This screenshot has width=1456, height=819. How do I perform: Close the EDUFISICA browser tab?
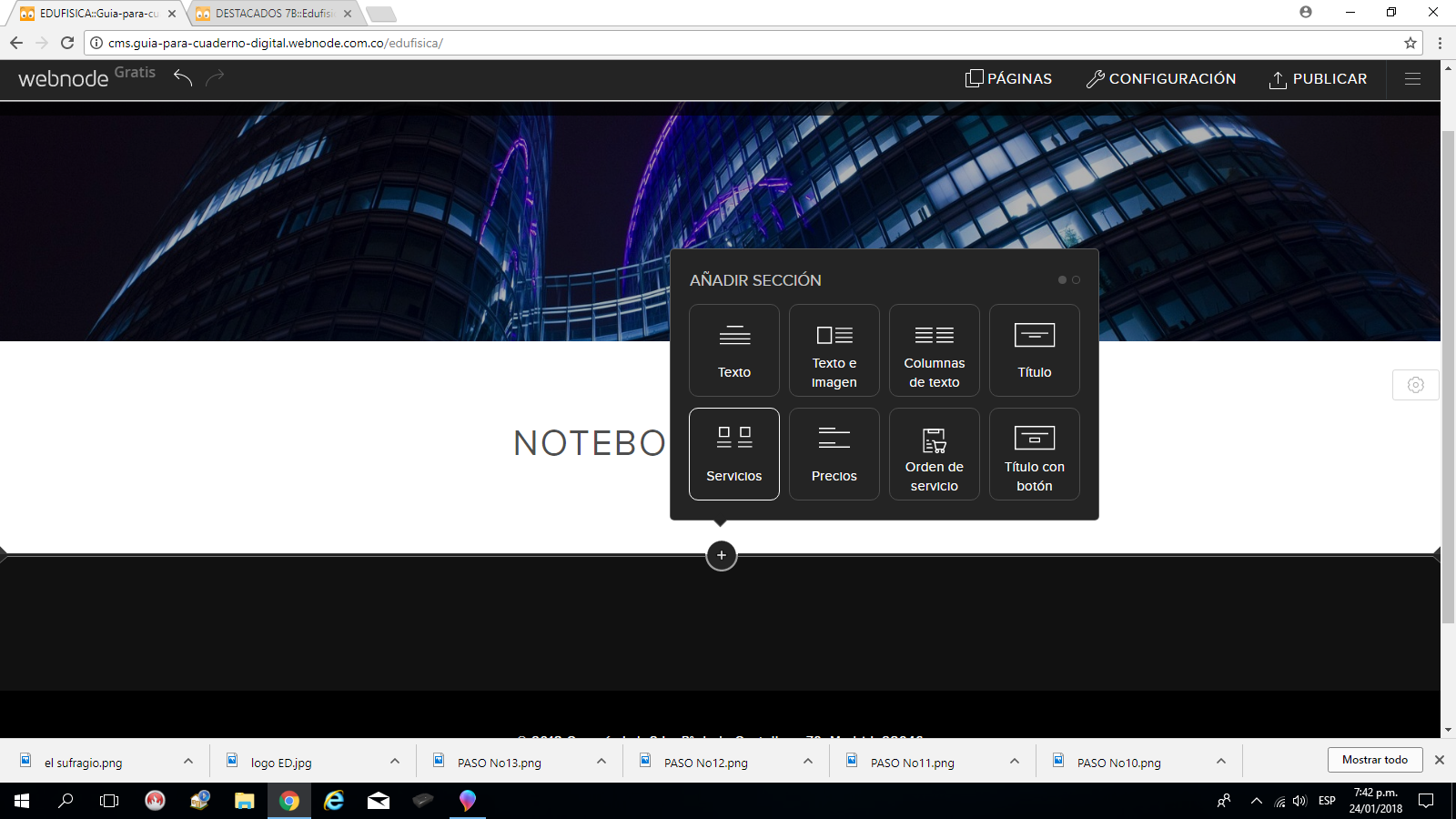(172, 14)
